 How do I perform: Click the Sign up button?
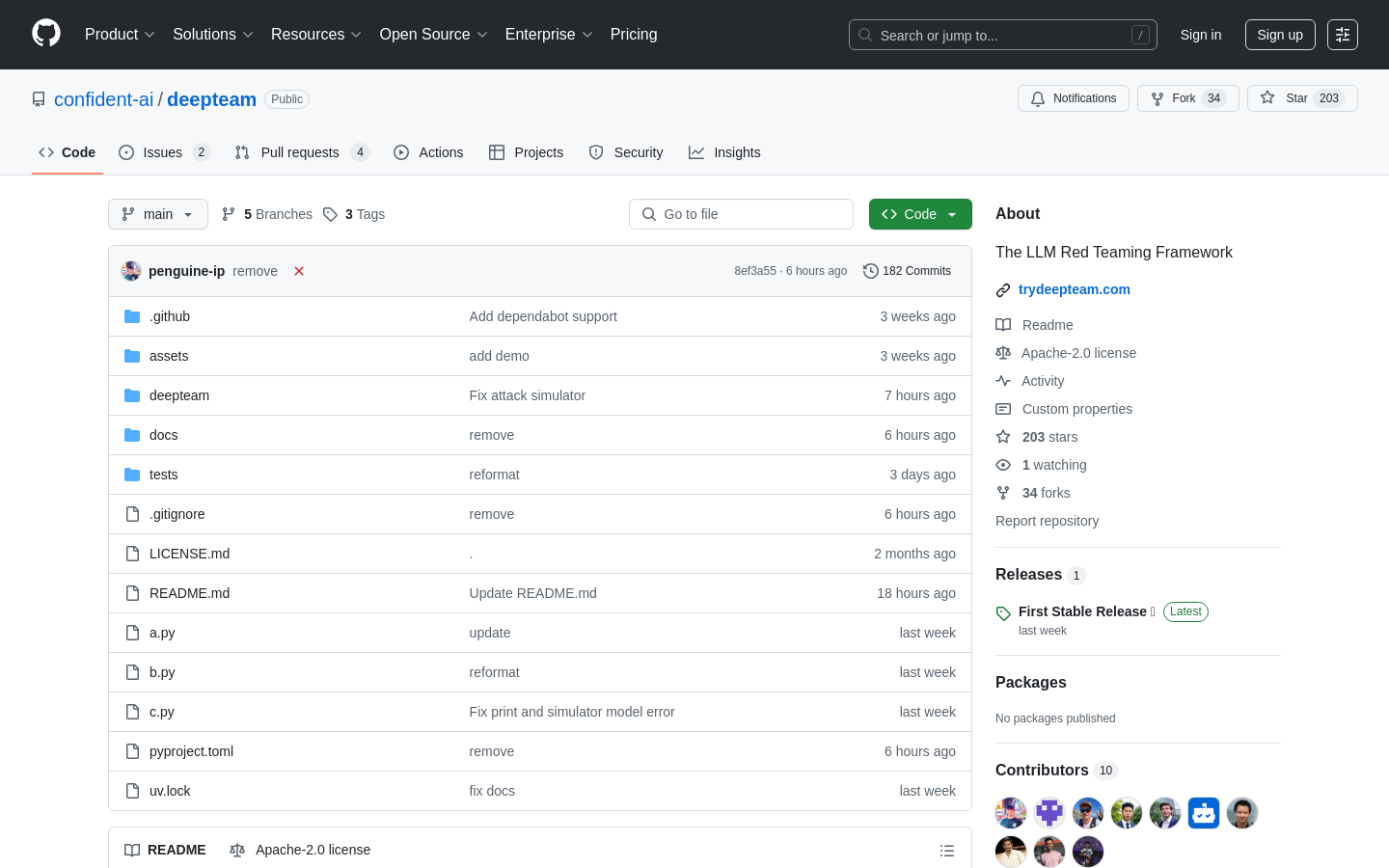(1280, 35)
